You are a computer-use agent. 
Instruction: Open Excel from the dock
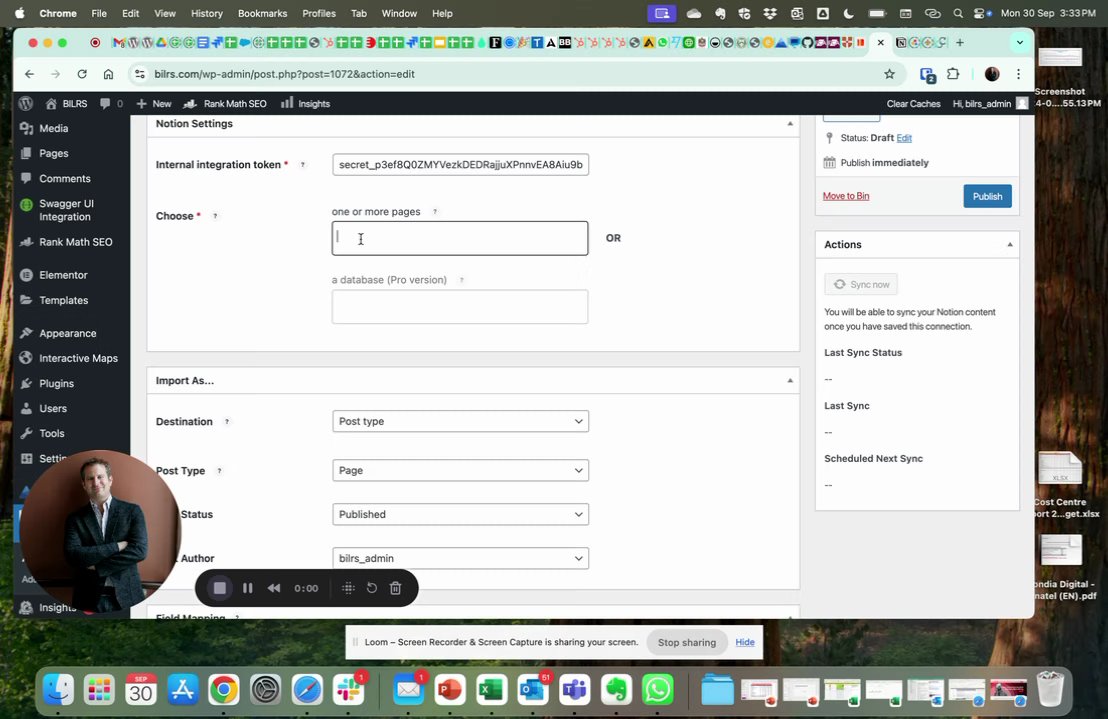[491, 690]
